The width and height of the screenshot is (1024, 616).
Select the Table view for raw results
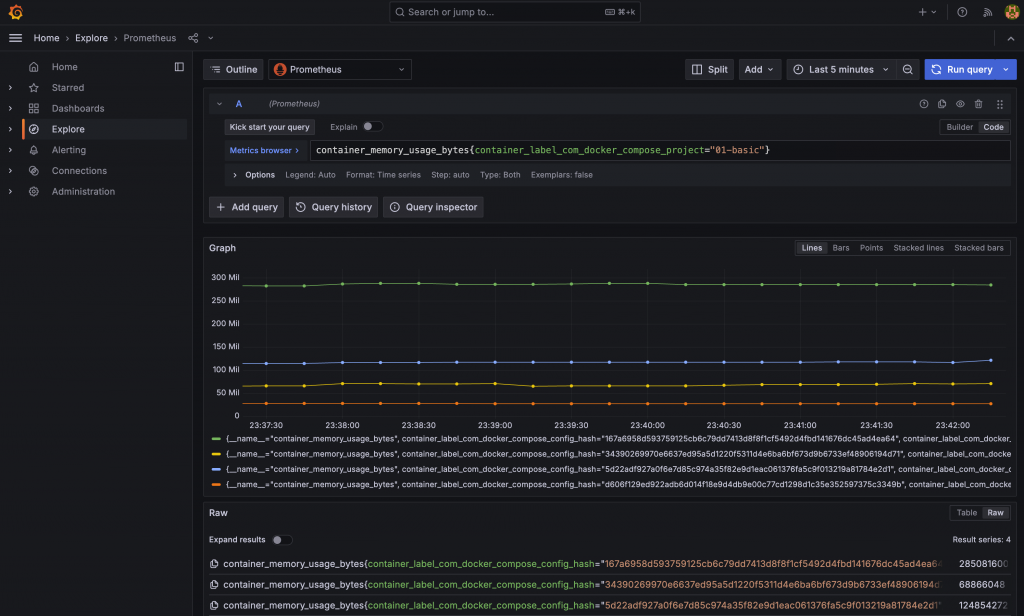(x=966, y=513)
